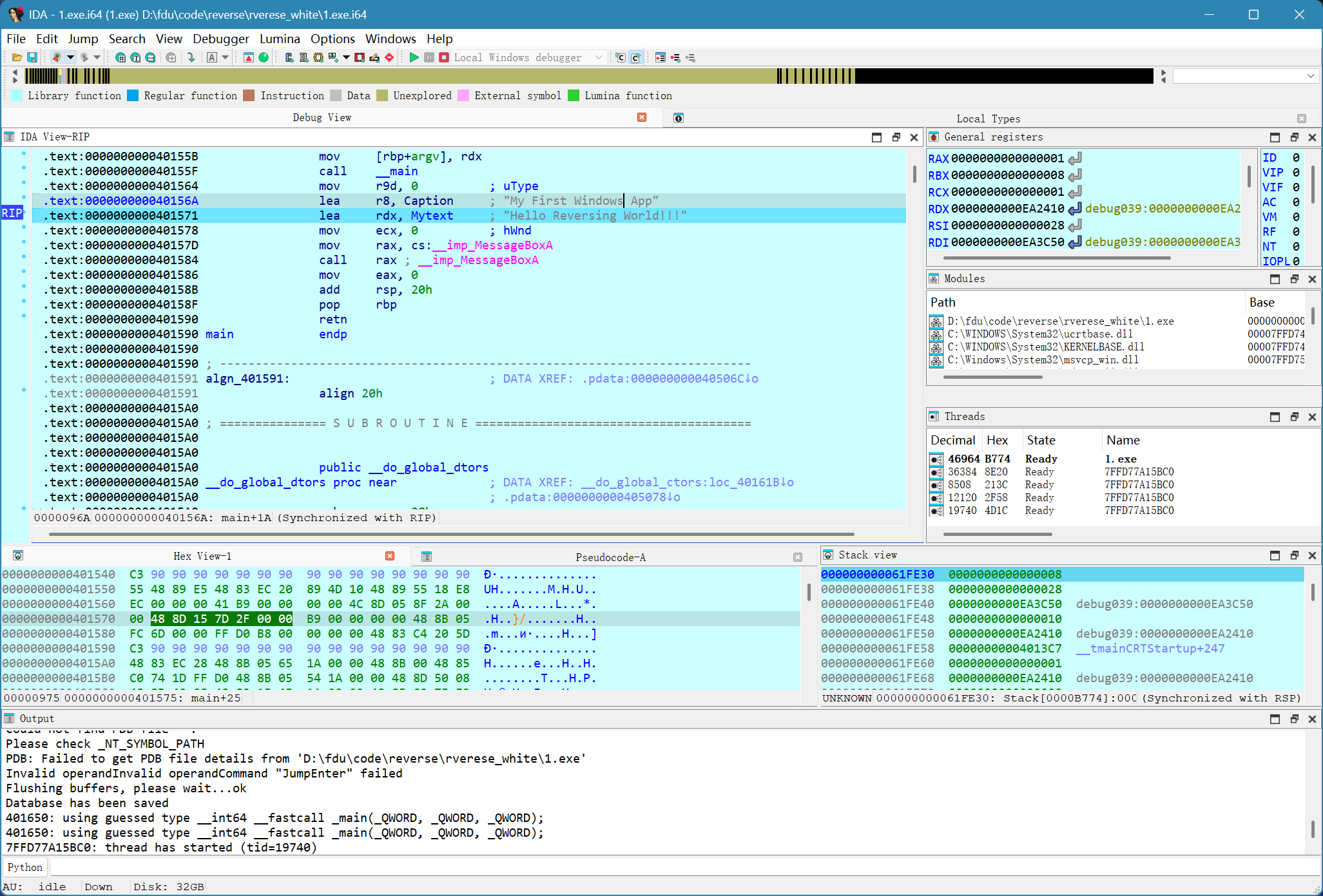The height and width of the screenshot is (896, 1323).
Task: Select thread 36384 in Threads list
Action: click(x=961, y=472)
